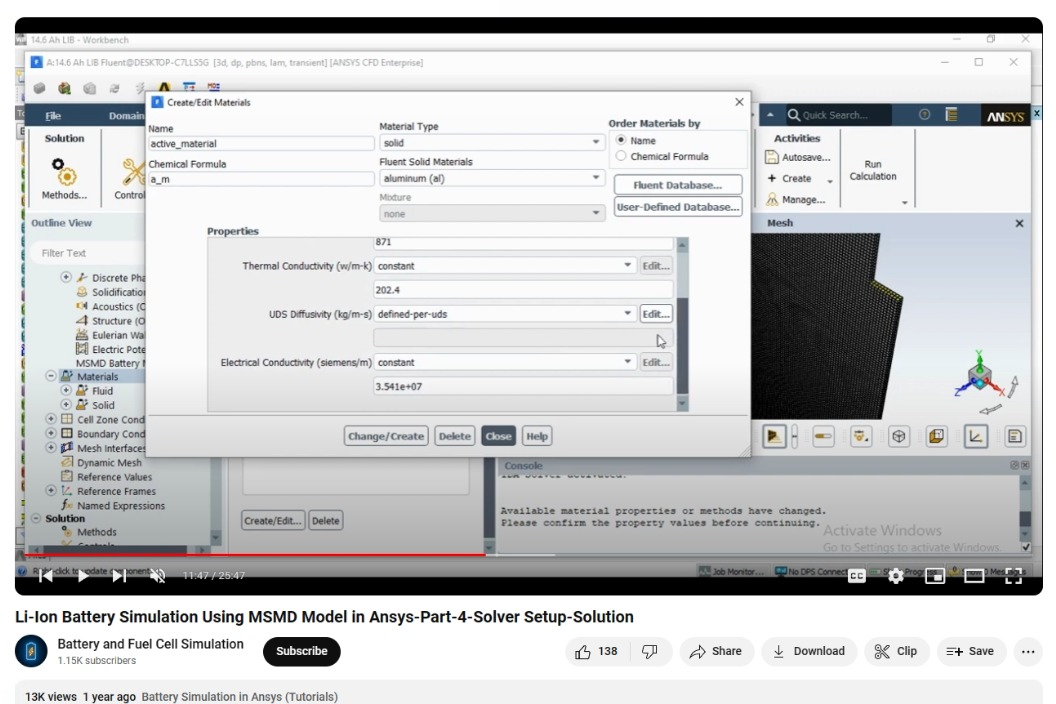1056x704 pixels.
Task: Open the File menu
Action: (x=53, y=116)
